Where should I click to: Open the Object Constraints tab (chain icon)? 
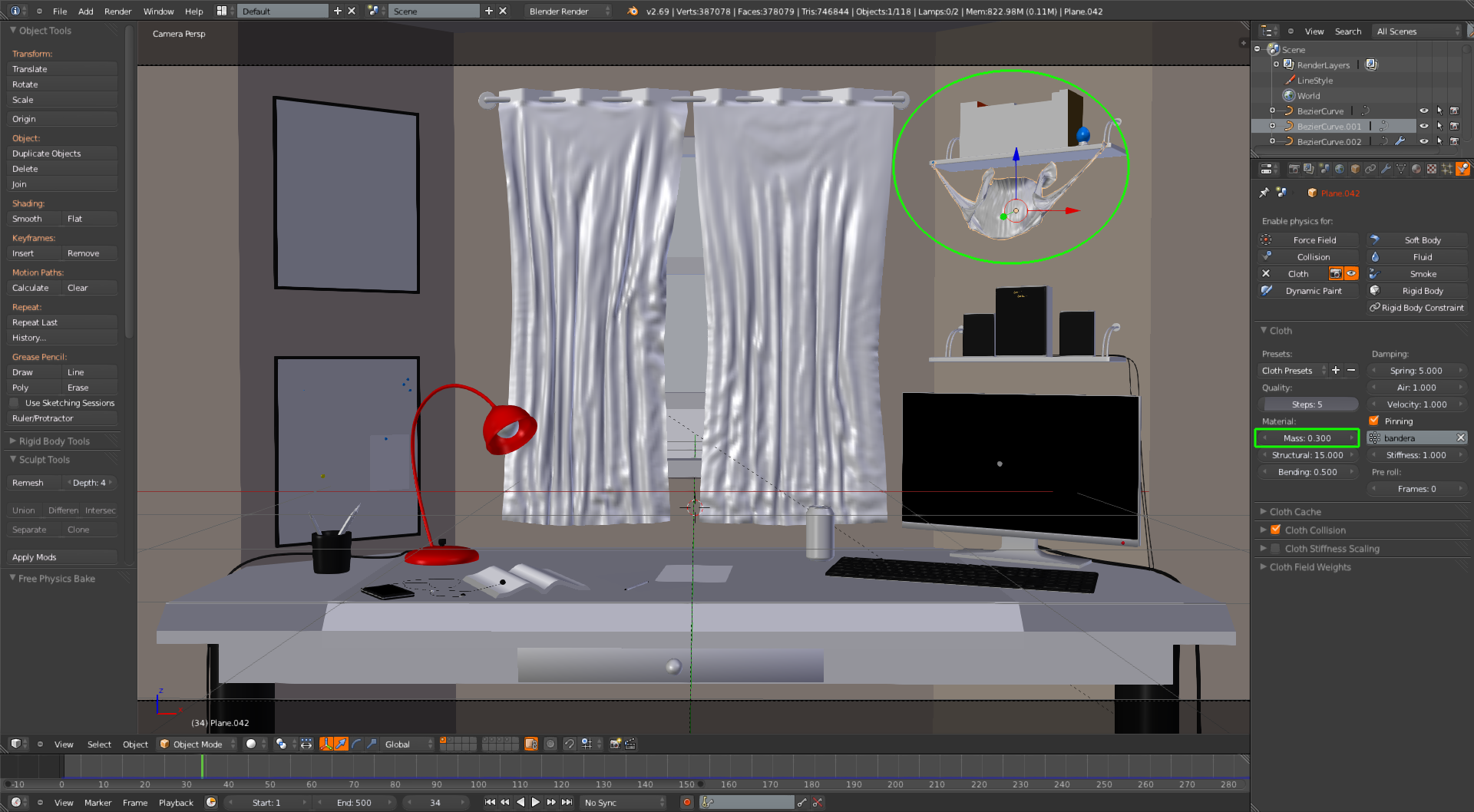tap(1370, 169)
